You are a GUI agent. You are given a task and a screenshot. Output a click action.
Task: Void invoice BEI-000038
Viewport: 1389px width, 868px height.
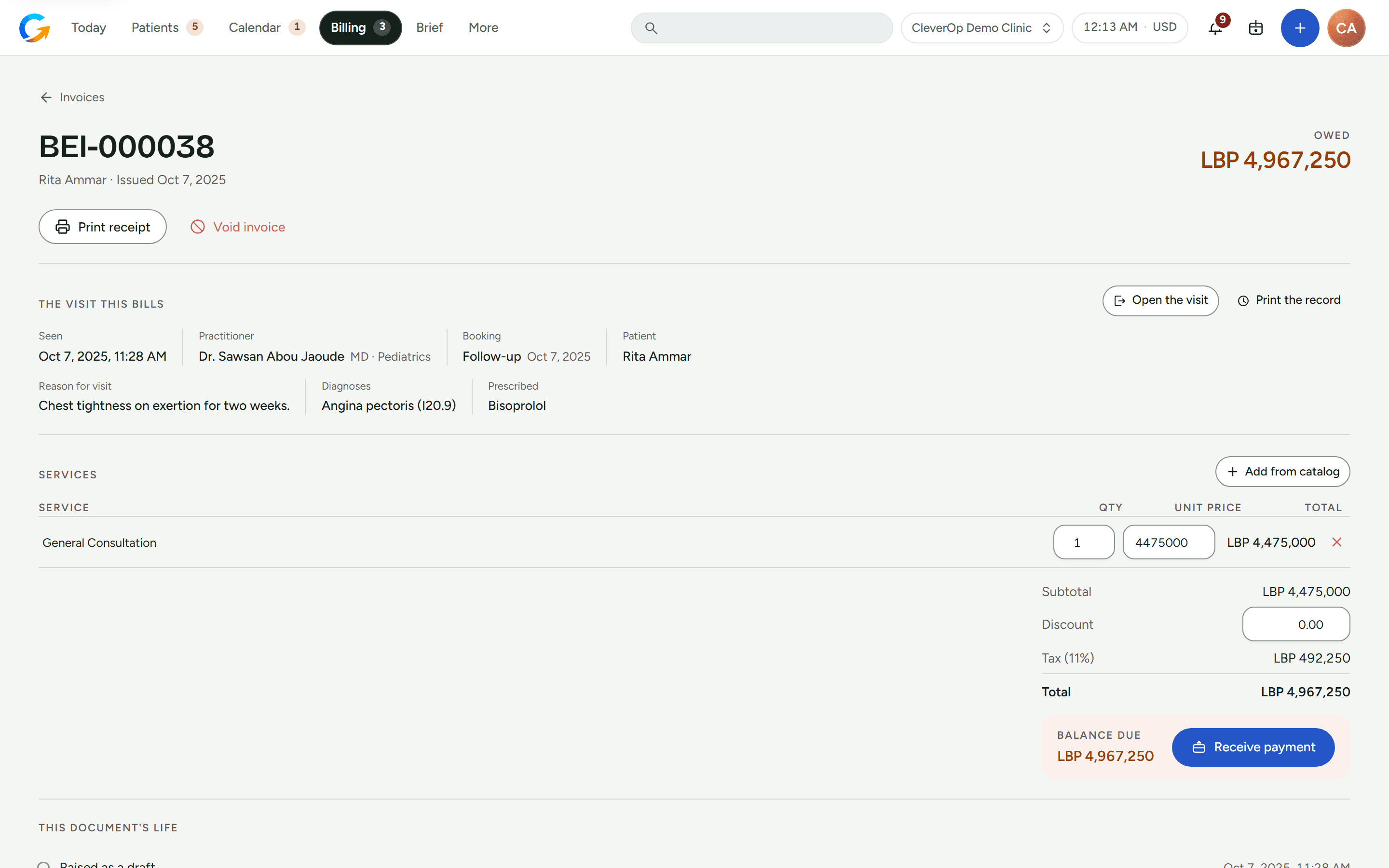[238, 227]
